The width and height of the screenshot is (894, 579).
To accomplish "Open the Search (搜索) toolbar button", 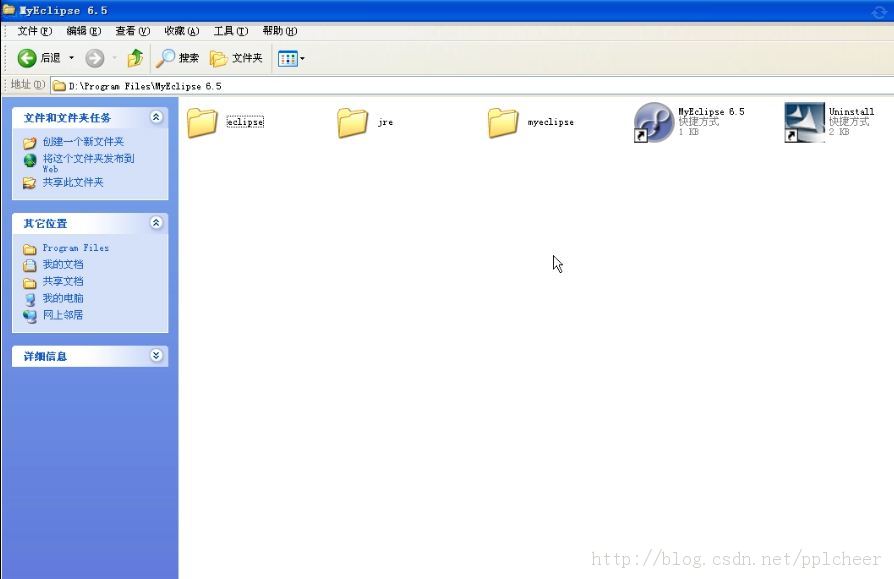I will [x=177, y=58].
